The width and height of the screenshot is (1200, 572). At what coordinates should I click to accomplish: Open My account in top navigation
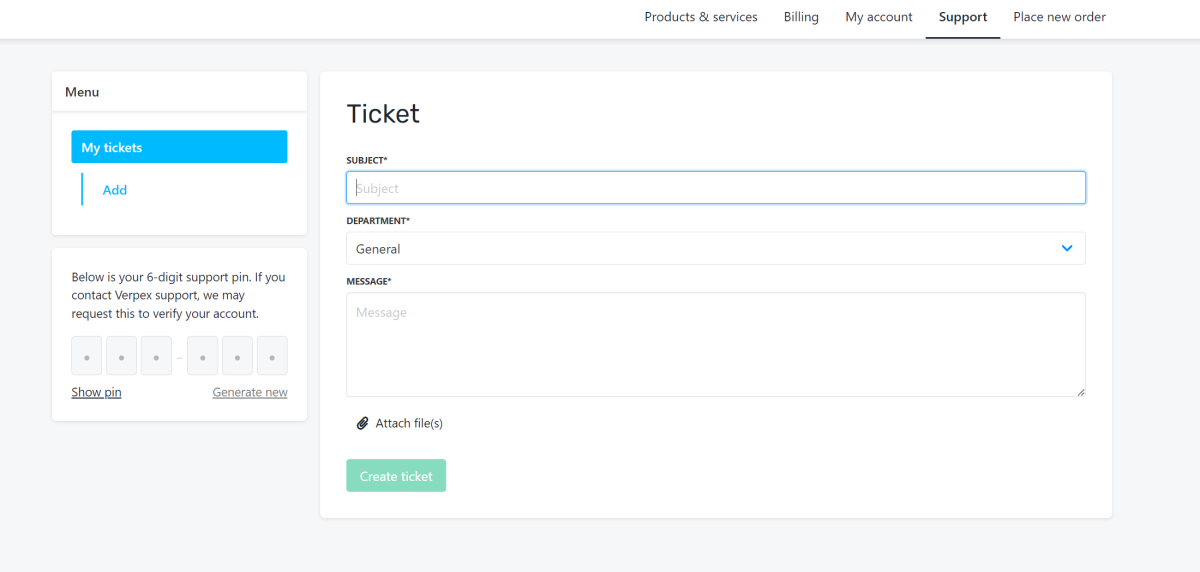pyautogui.click(x=879, y=17)
